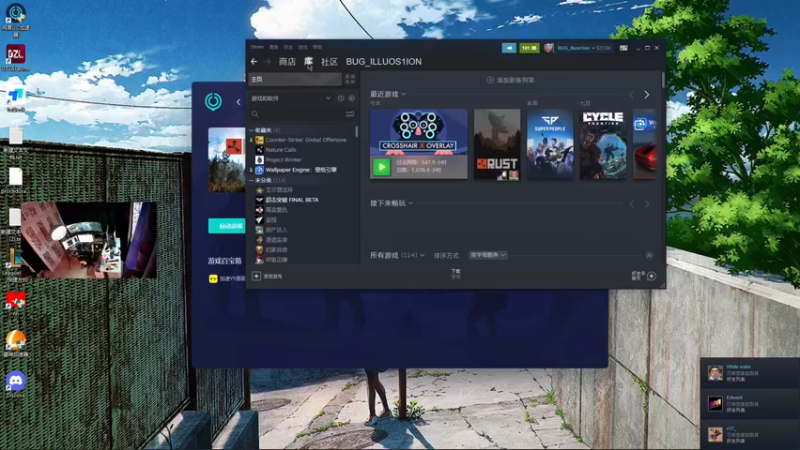Open the BUG_Illuos1on account dropdown

click(584, 48)
